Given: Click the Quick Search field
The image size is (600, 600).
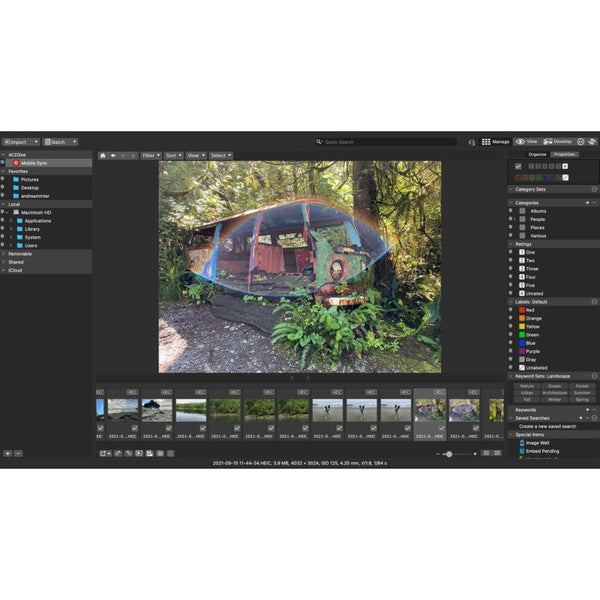Looking at the screenshot, I should tap(386, 142).
